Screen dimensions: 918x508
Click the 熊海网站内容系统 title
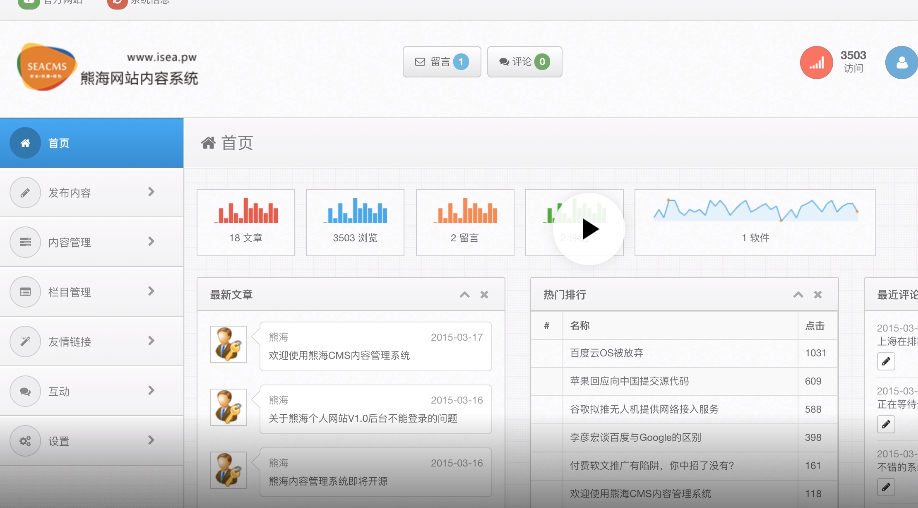pyautogui.click(x=139, y=78)
